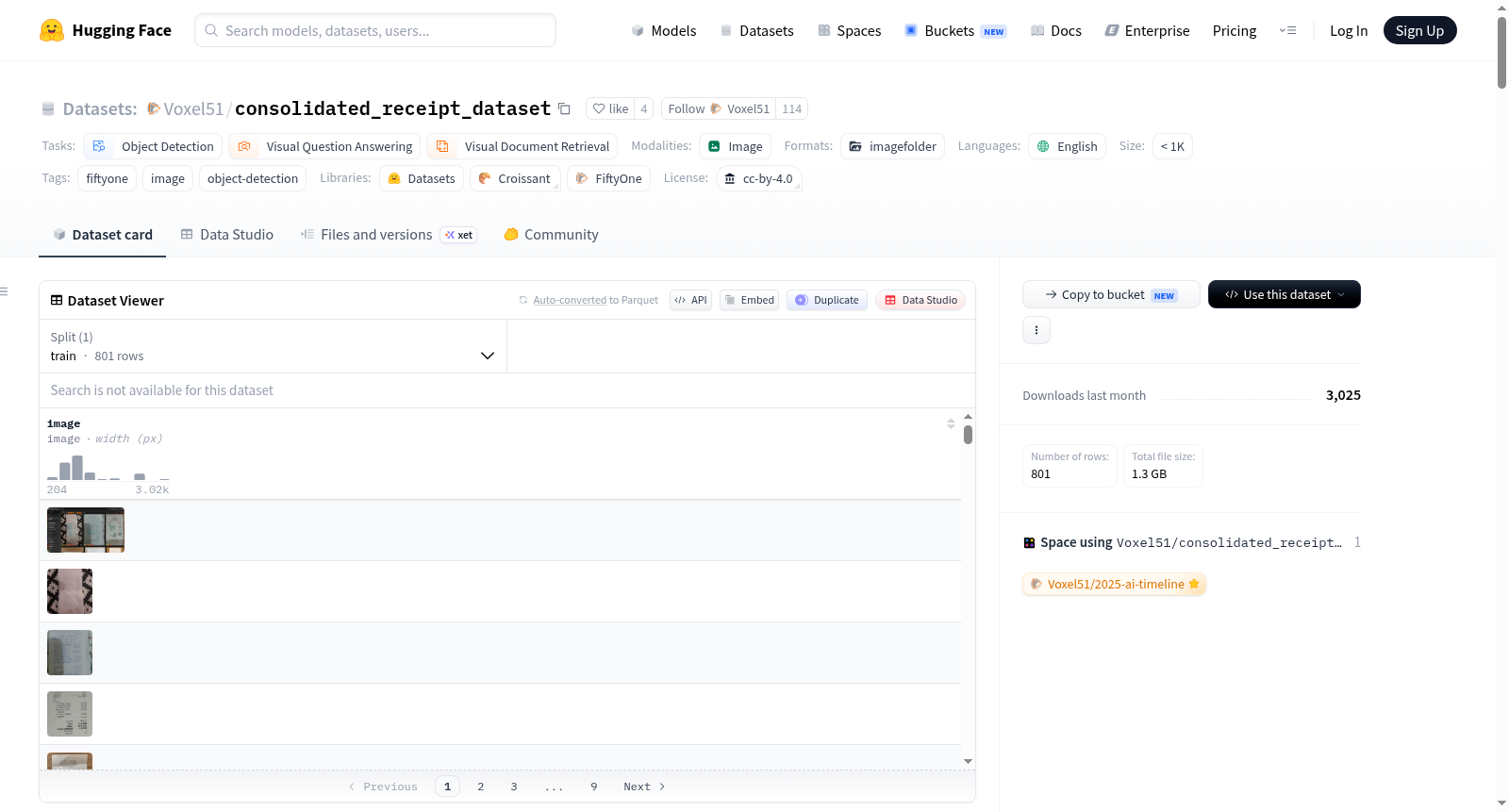Click the 114 followers count
Viewport: 1509px width, 812px height.
coord(792,108)
